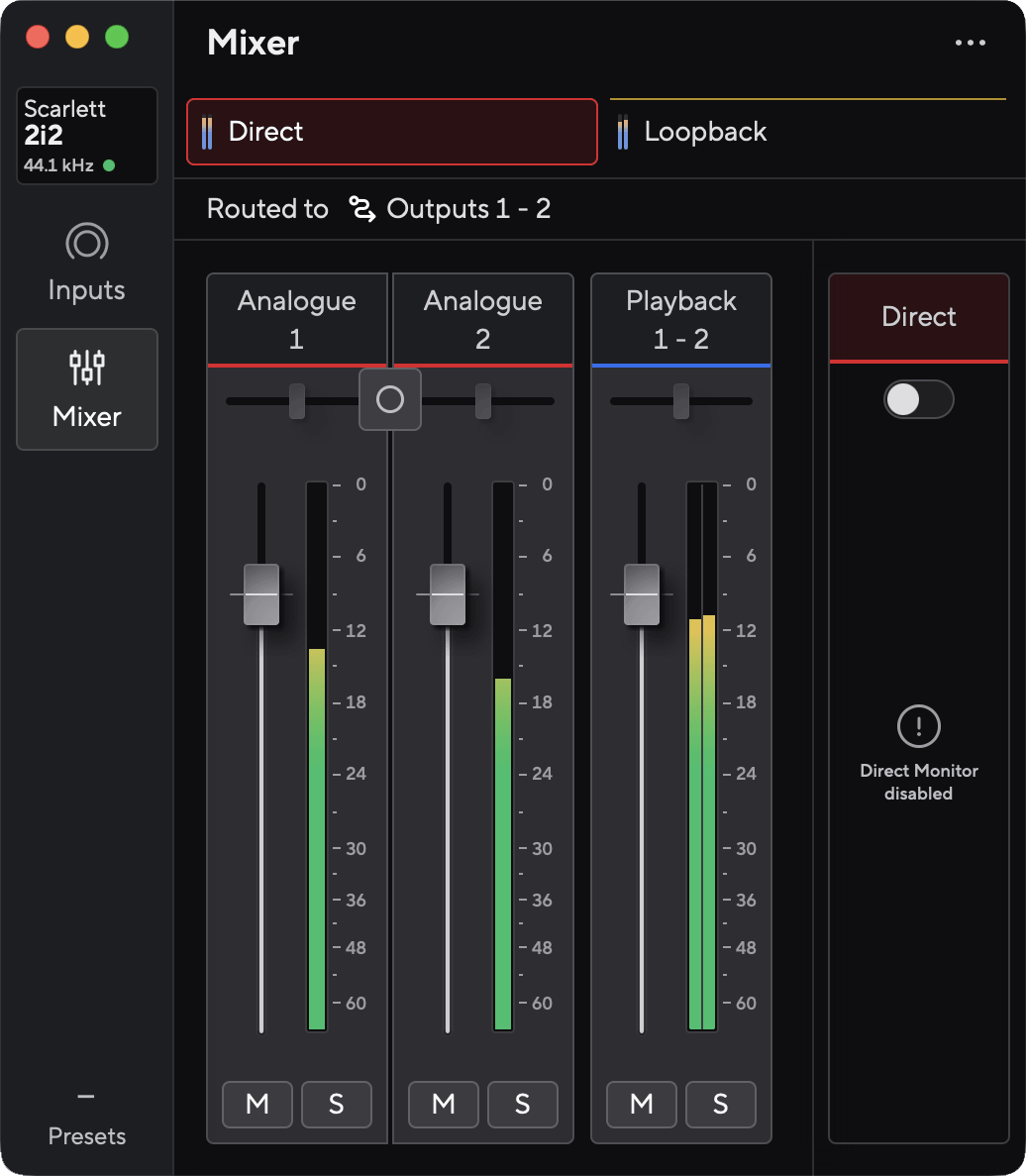
Task: Open the Outputs 1 - 2 routing selector
Action: (x=451, y=208)
